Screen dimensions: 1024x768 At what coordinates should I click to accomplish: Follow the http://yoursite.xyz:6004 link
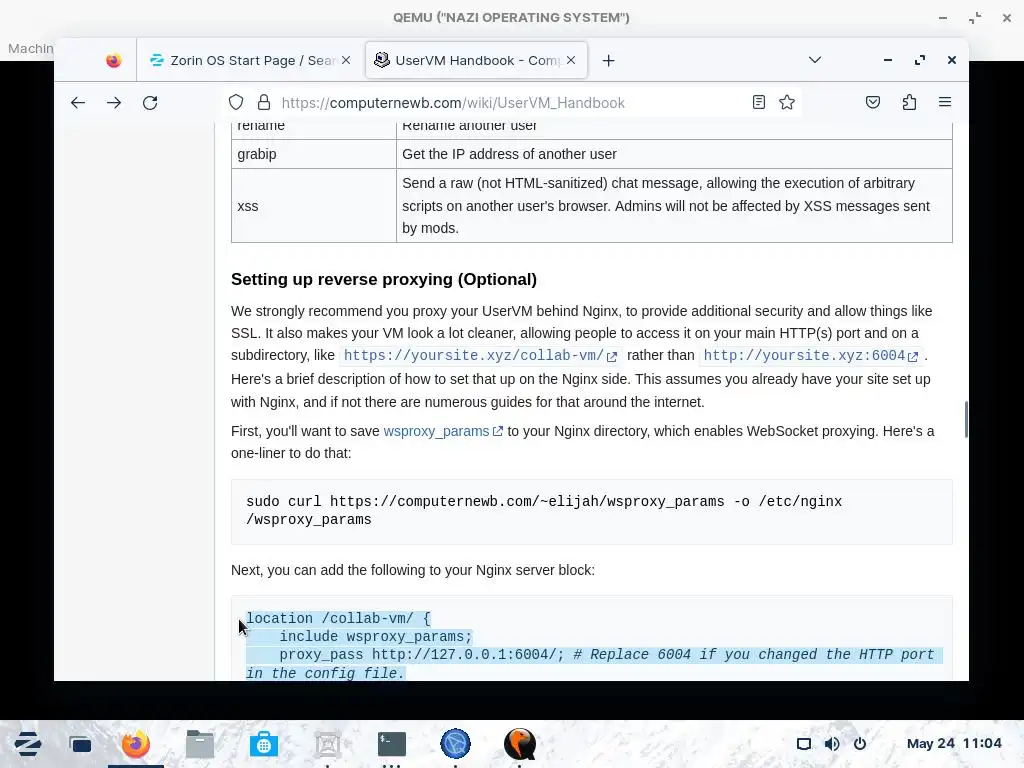tap(810, 355)
